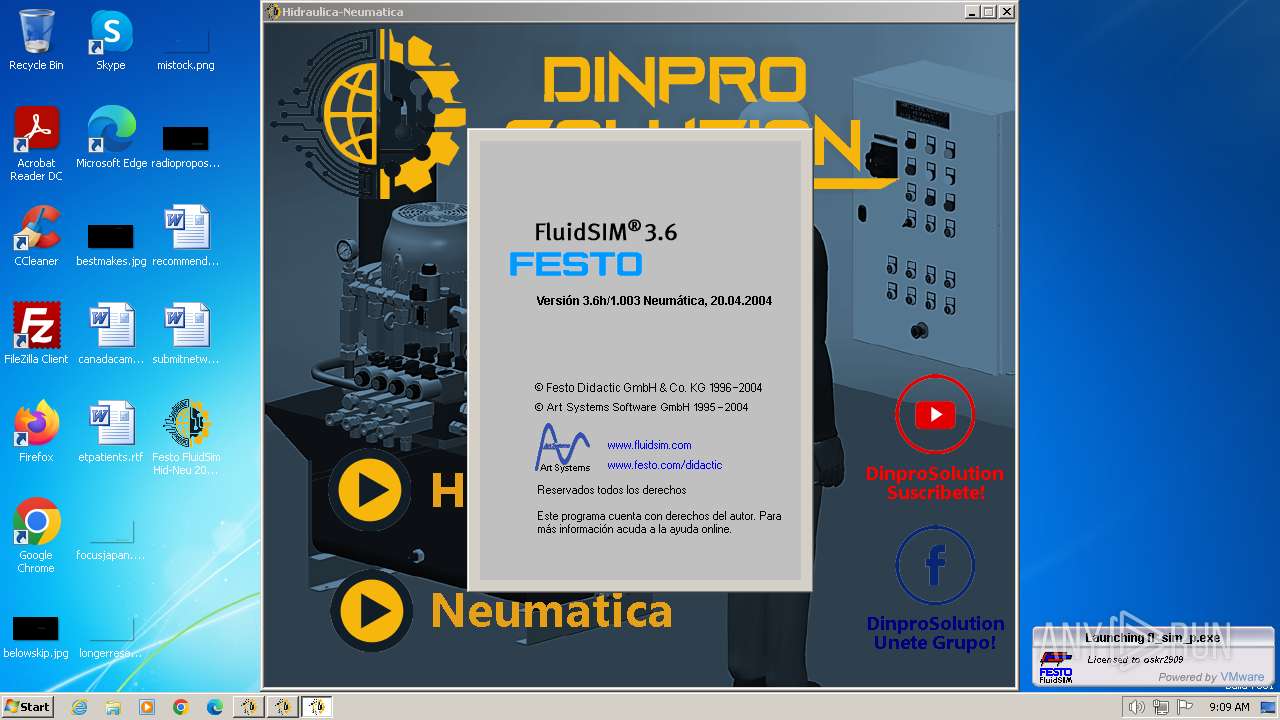The width and height of the screenshot is (1280, 720).
Task: Switch to the active third taskbar button
Action: pos(317,707)
